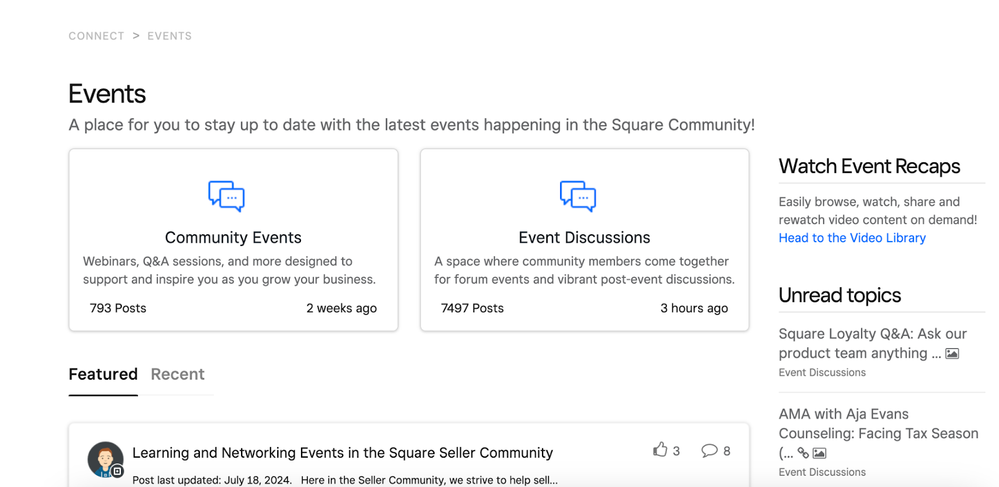
Task: Click image icon beside AMA Aja Evans topic
Action: [819, 453]
